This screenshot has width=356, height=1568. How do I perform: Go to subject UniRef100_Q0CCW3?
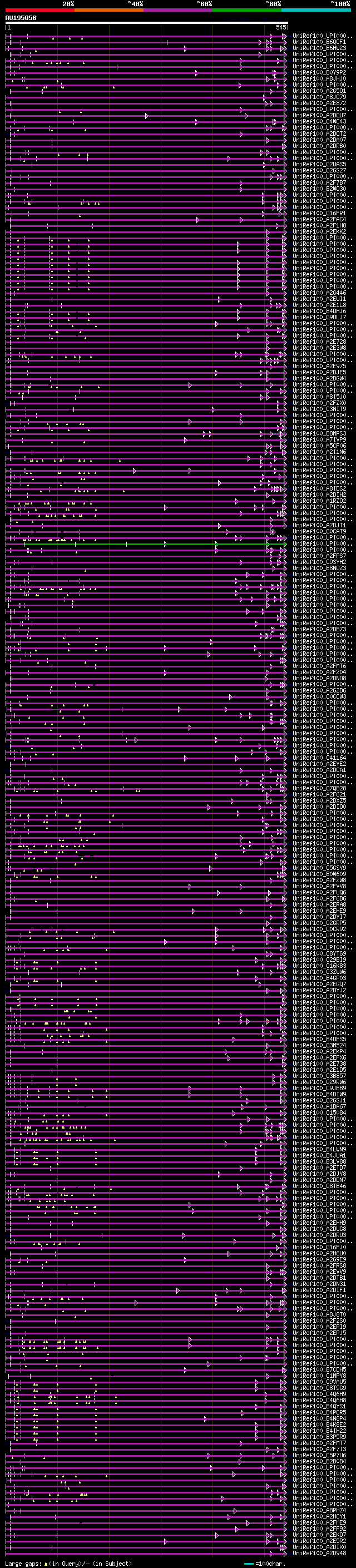(319, 696)
